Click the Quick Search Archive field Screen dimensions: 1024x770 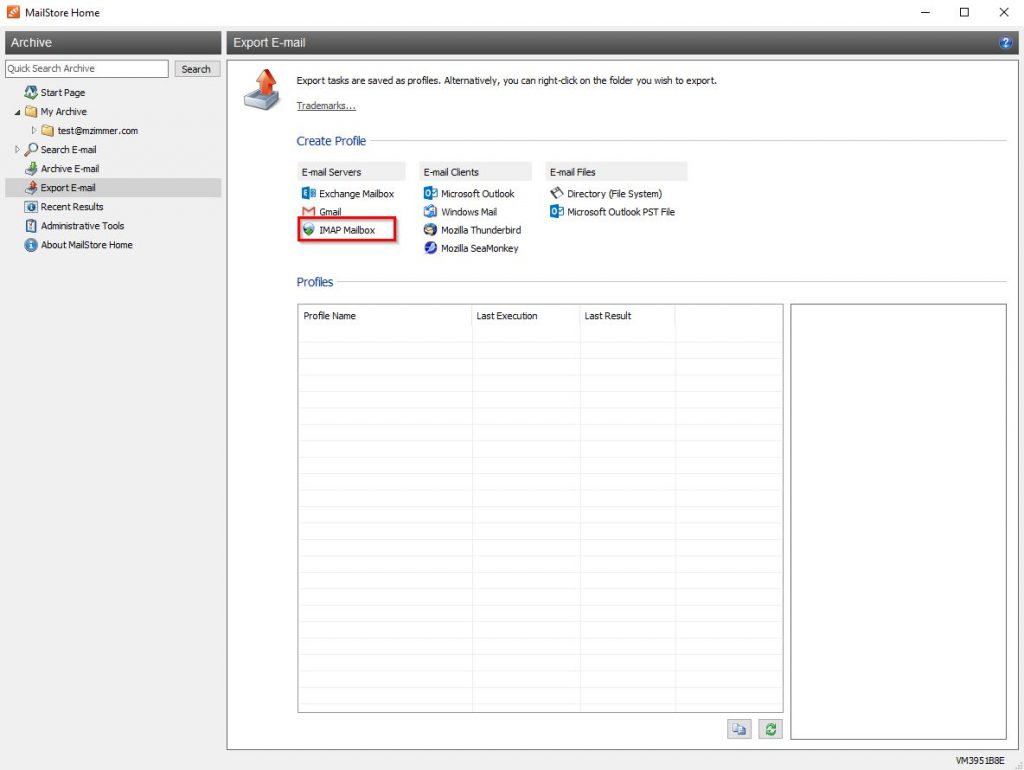87,69
